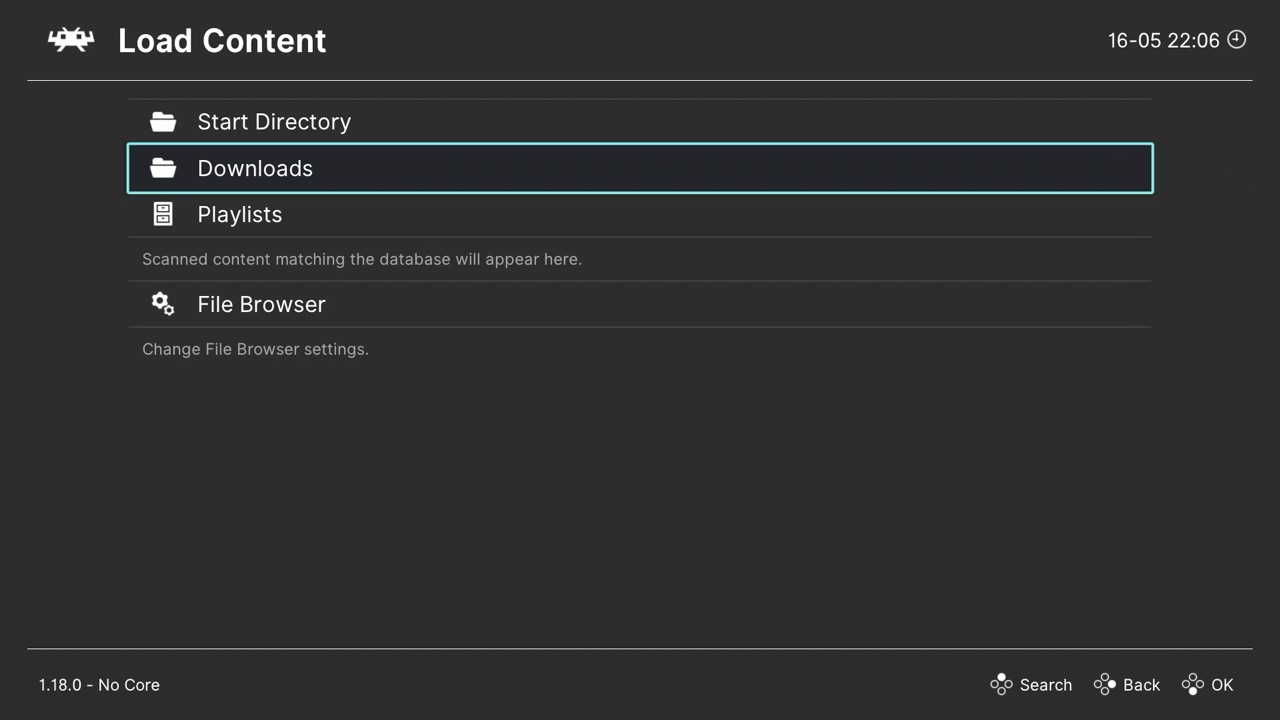The image size is (1280, 720).
Task: Open the Start Directory entry
Action: (274, 121)
